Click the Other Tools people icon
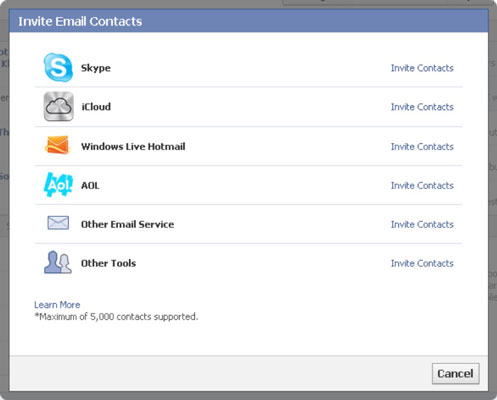Screen dimensions: 497x400 coord(58,262)
